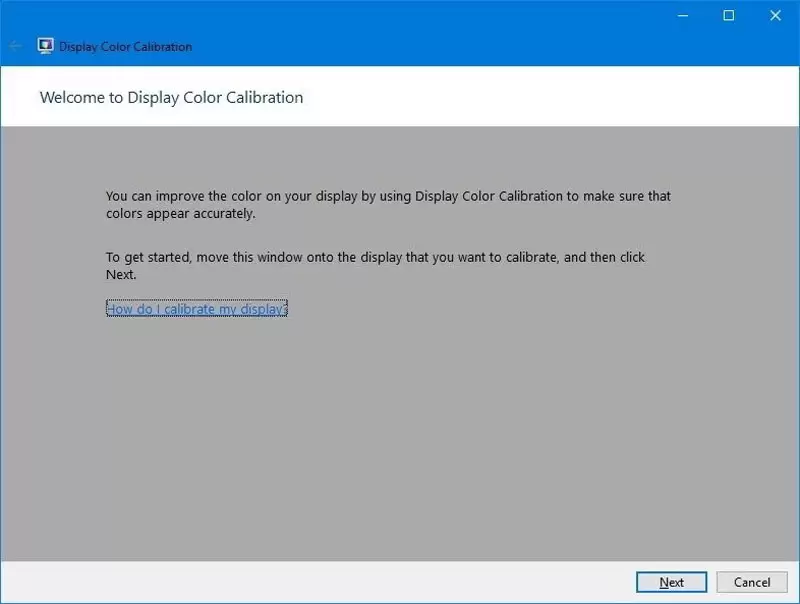Click the 'Welcome to Display Color Calibration' heading
Screen dimensions: 800x604
(171, 98)
